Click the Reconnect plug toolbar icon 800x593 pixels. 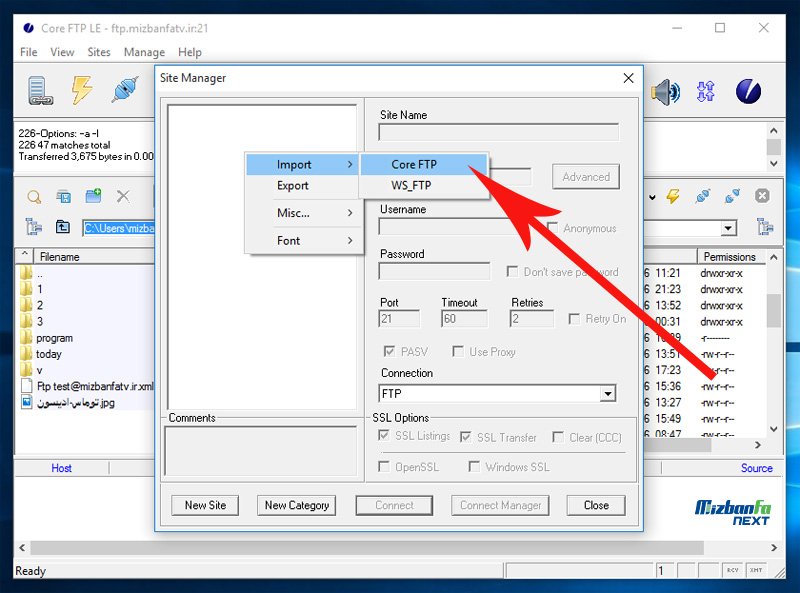coord(125,90)
